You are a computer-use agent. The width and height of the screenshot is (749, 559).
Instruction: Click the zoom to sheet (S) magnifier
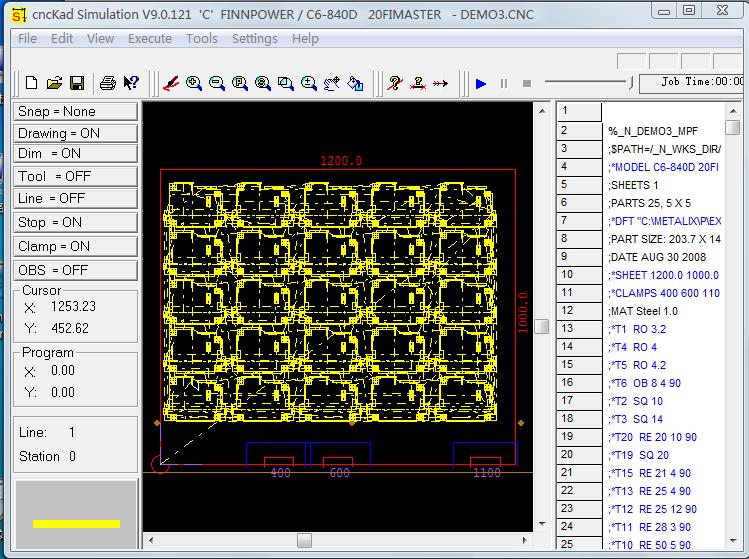[262, 83]
